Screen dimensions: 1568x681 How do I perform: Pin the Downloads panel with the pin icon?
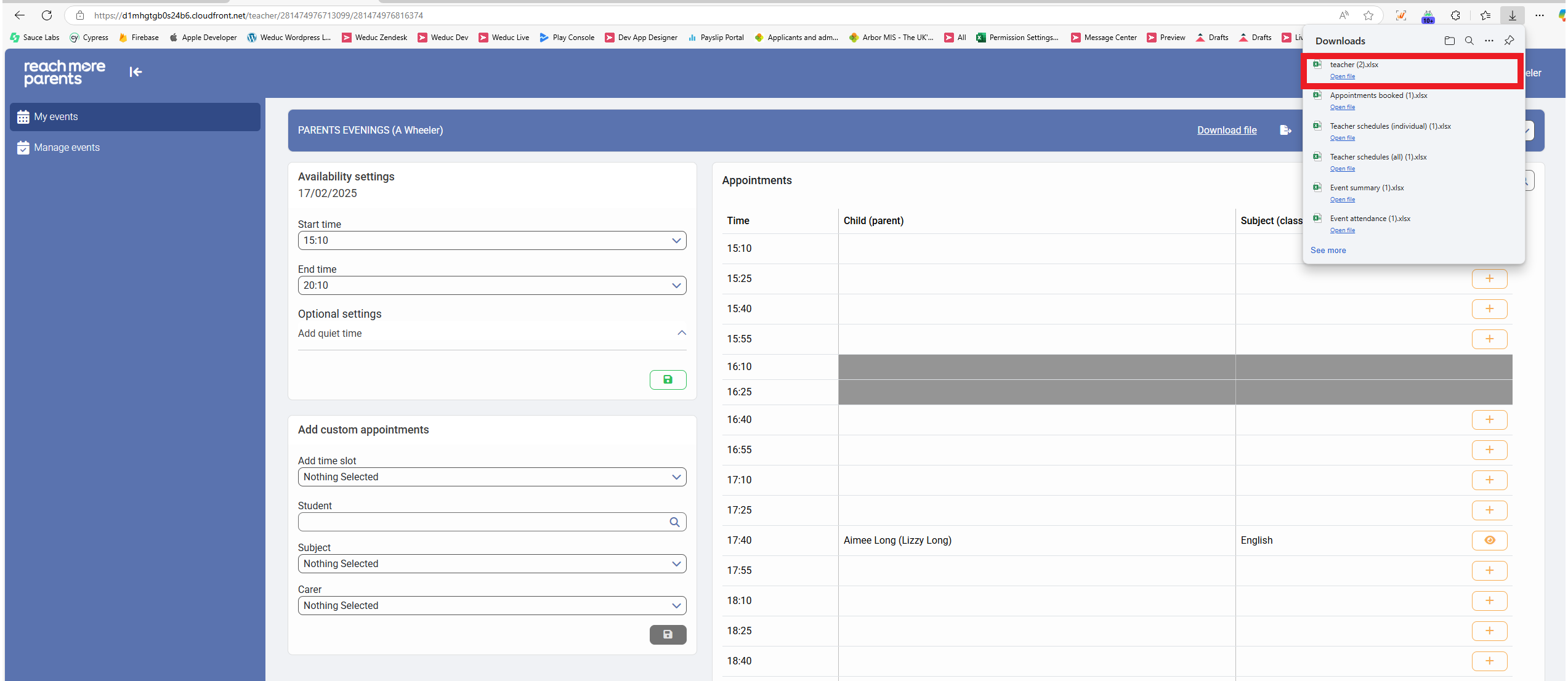[1509, 41]
